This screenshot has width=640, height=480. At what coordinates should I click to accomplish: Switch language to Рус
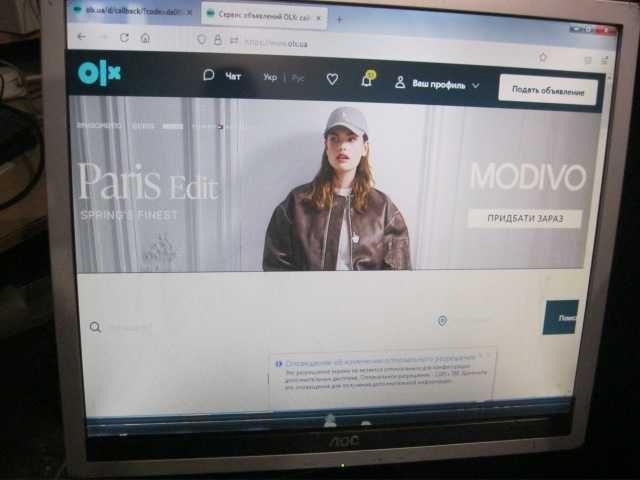[x=298, y=78]
